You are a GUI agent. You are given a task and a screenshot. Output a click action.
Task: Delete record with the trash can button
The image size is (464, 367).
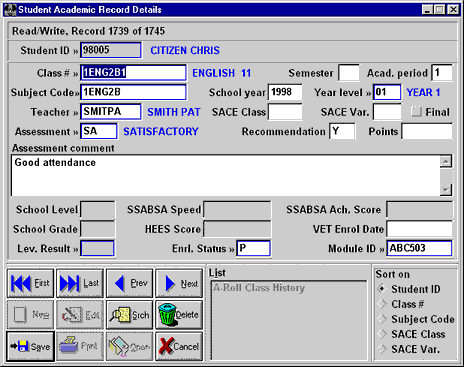coord(179,315)
